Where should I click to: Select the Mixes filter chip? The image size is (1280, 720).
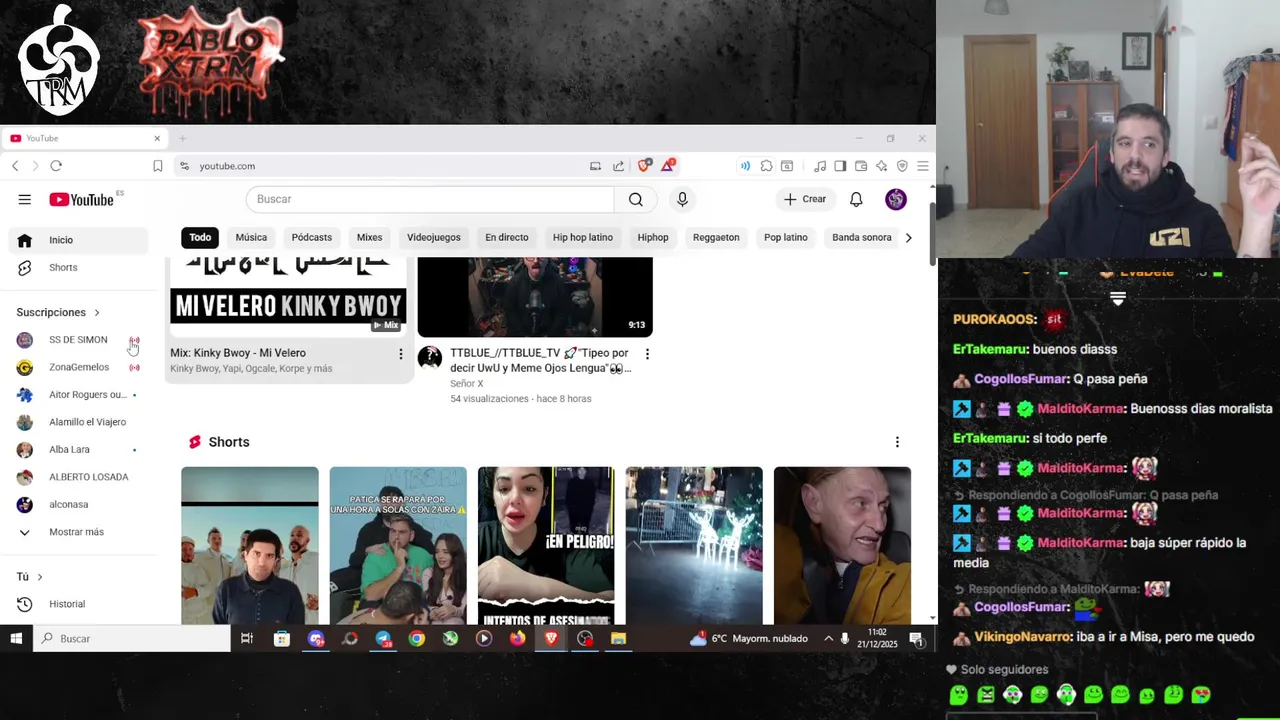pos(369,237)
